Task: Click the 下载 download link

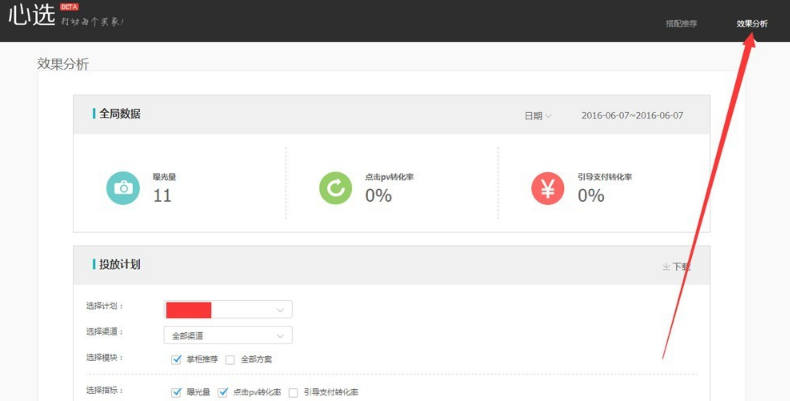Action: click(676, 266)
